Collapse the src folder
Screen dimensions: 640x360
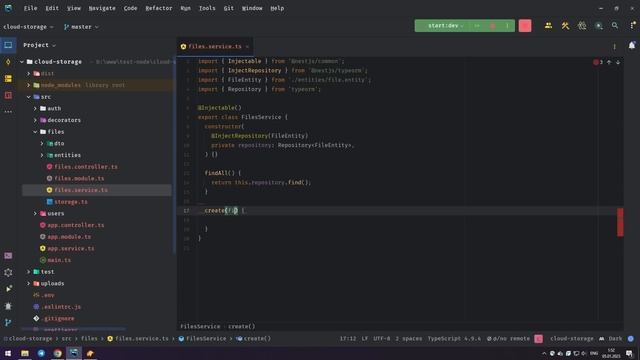pos(29,97)
